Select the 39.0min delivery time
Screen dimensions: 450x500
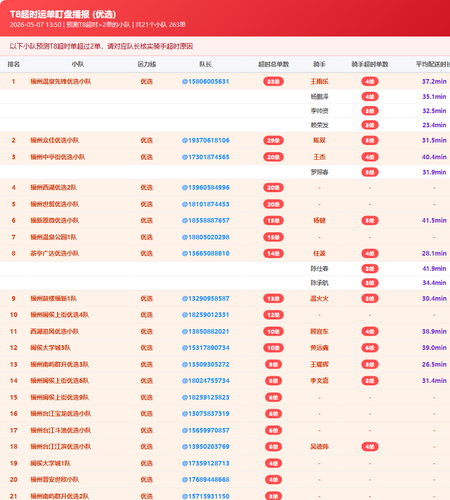coord(434,348)
